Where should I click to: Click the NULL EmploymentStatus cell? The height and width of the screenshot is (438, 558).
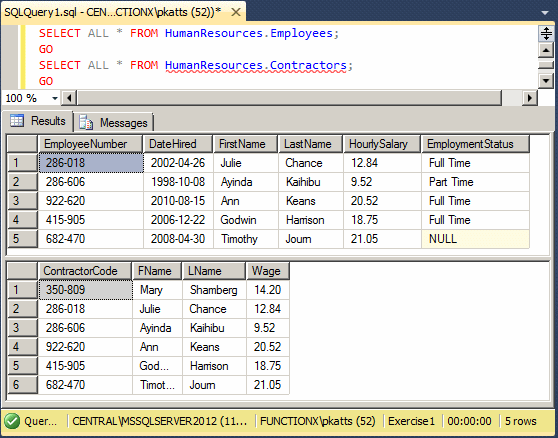[x=475, y=239]
